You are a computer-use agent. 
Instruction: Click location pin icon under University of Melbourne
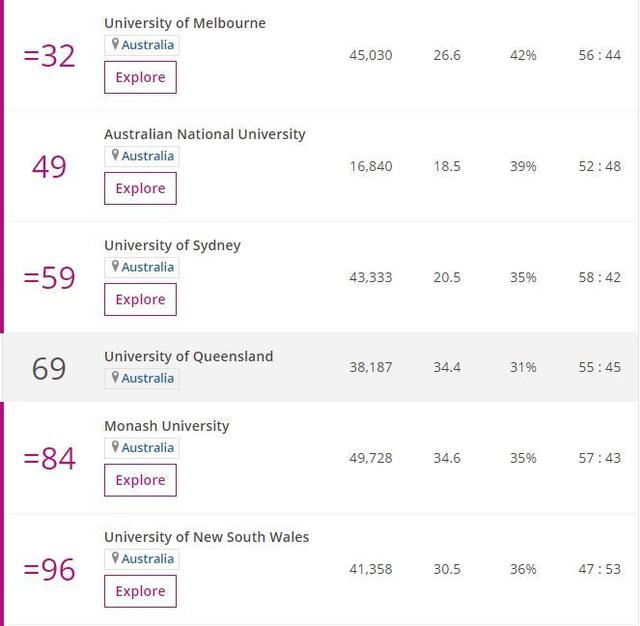tap(116, 44)
